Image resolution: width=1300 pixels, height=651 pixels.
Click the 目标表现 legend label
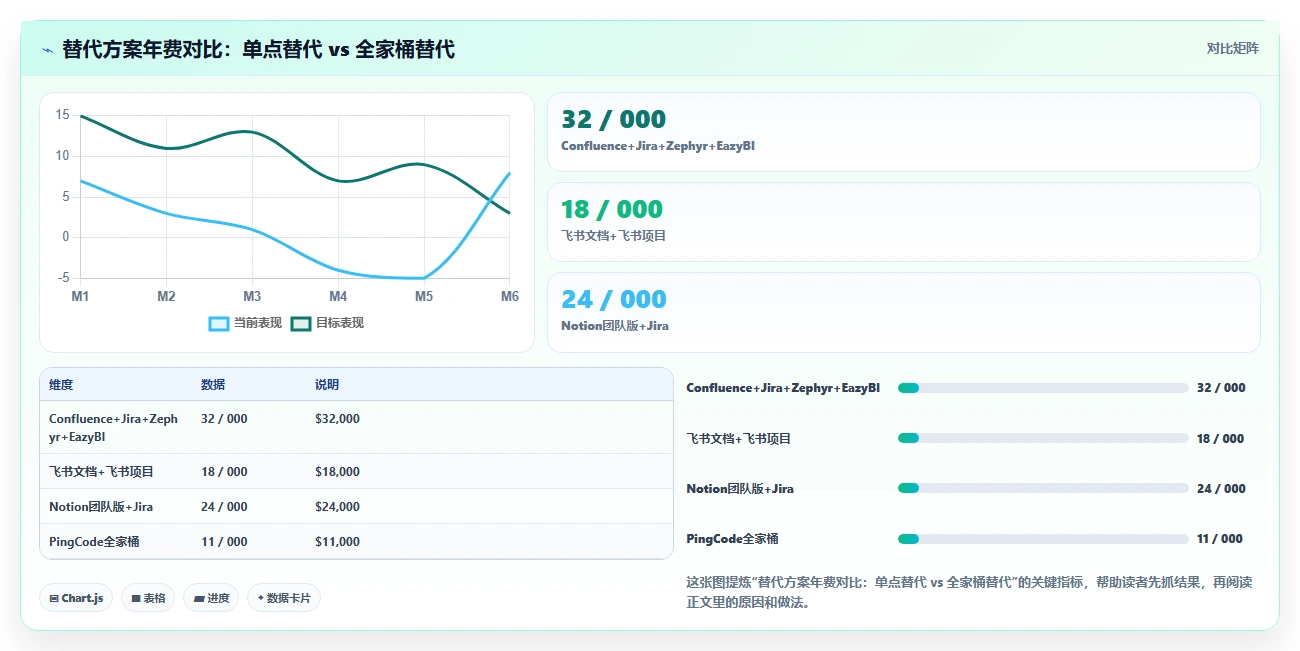340,323
